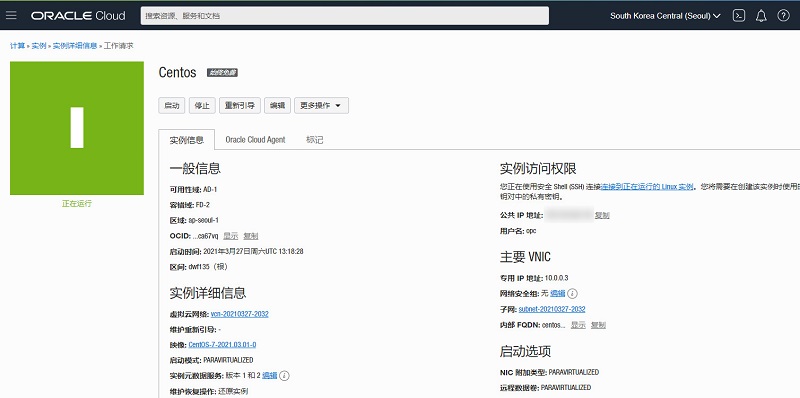Image resolution: width=800 pixels, height=398 pixels.
Task: Select the 实例信息 tab
Action: [187, 140]
